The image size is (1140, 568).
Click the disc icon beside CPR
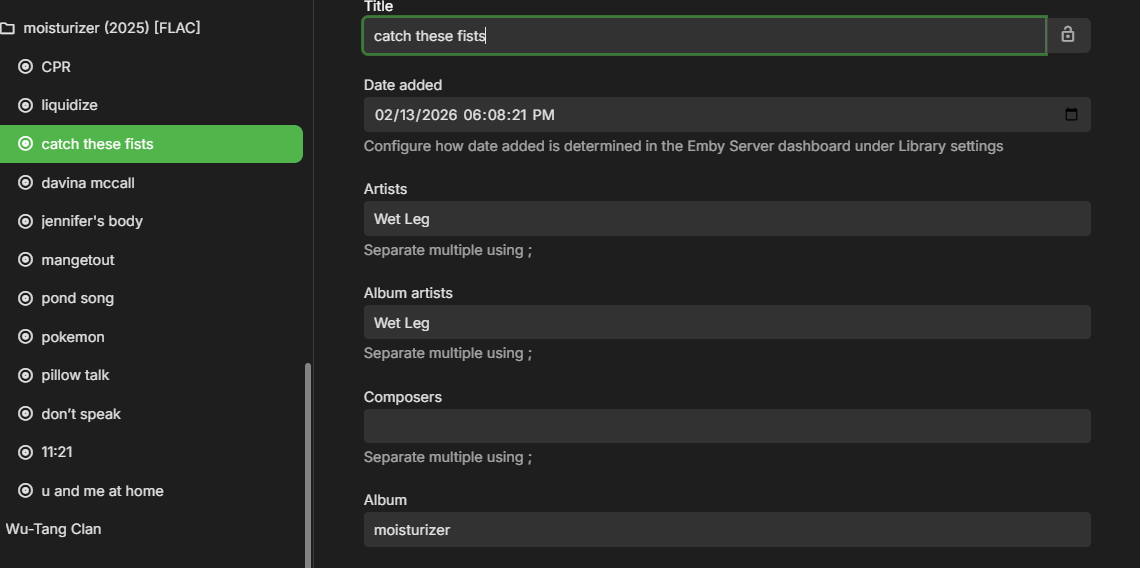click(x=26, y=67)
